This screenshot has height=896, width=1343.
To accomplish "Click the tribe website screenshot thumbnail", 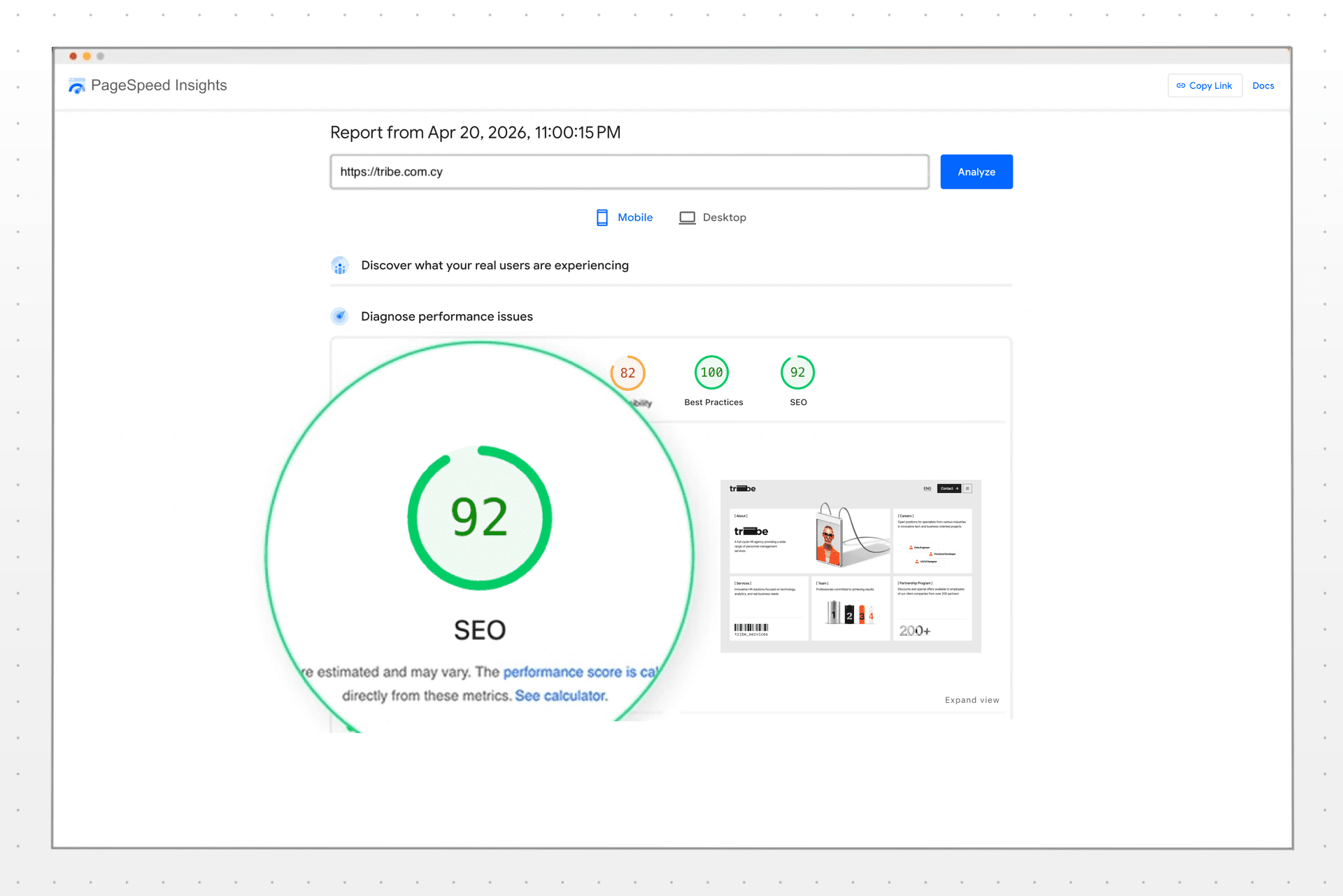I will click(851, 566).
